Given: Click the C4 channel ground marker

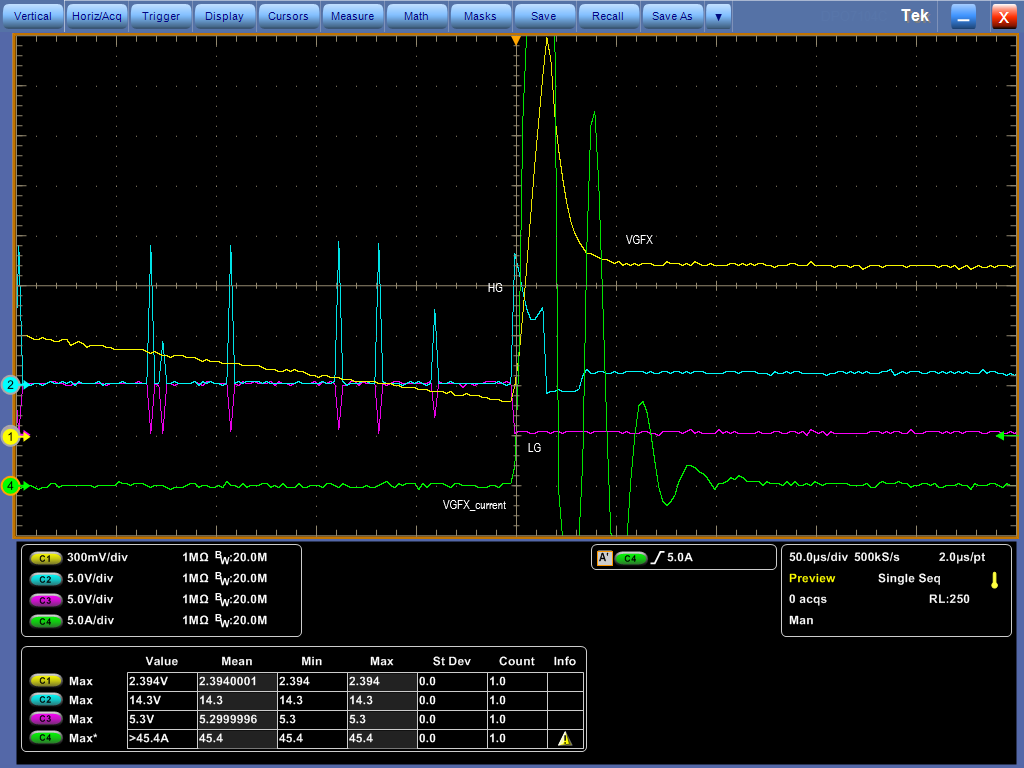Looking at the screenshot, I should (x=11, y=486).
